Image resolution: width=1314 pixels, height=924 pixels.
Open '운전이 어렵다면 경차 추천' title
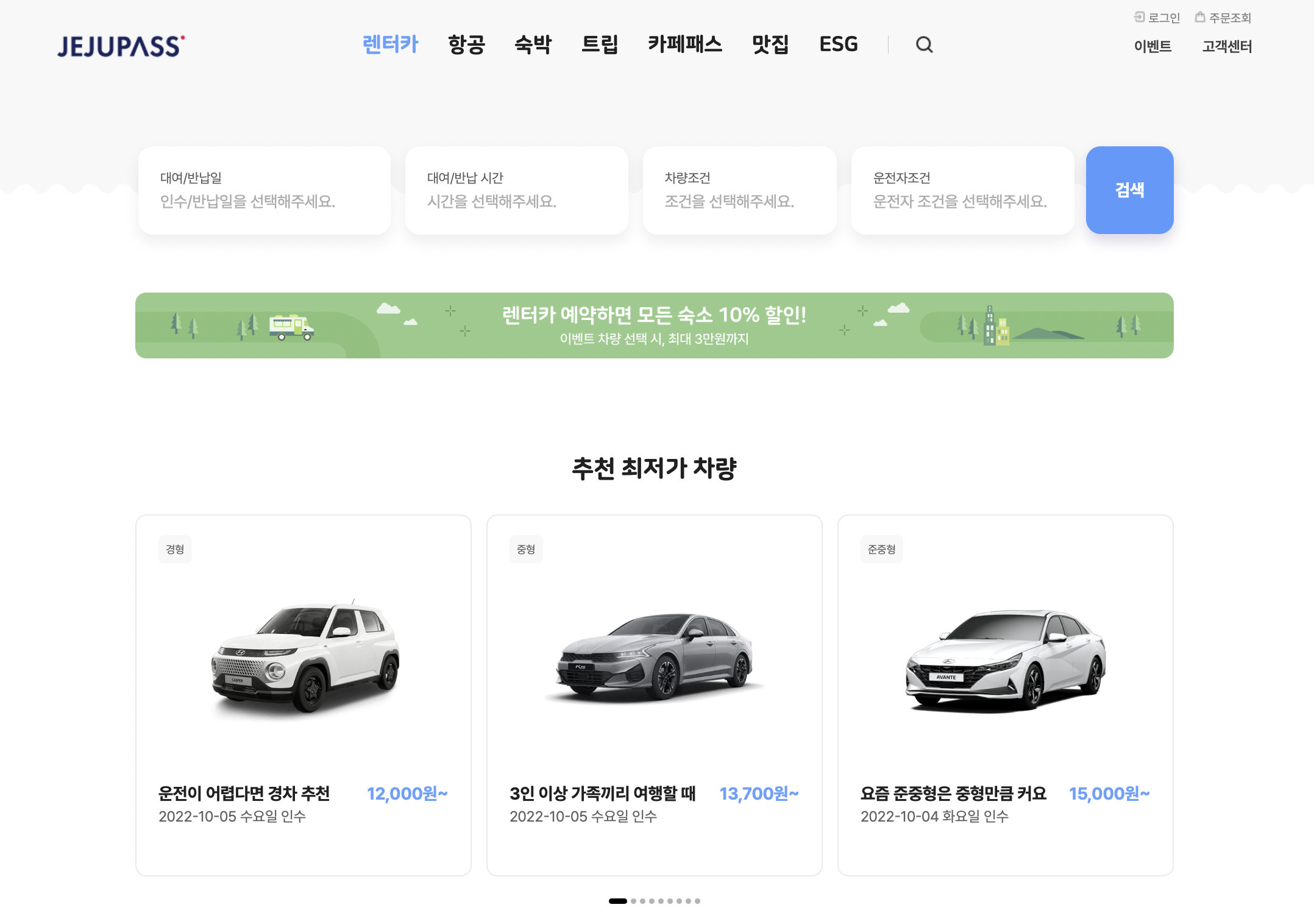click(244, 794)
